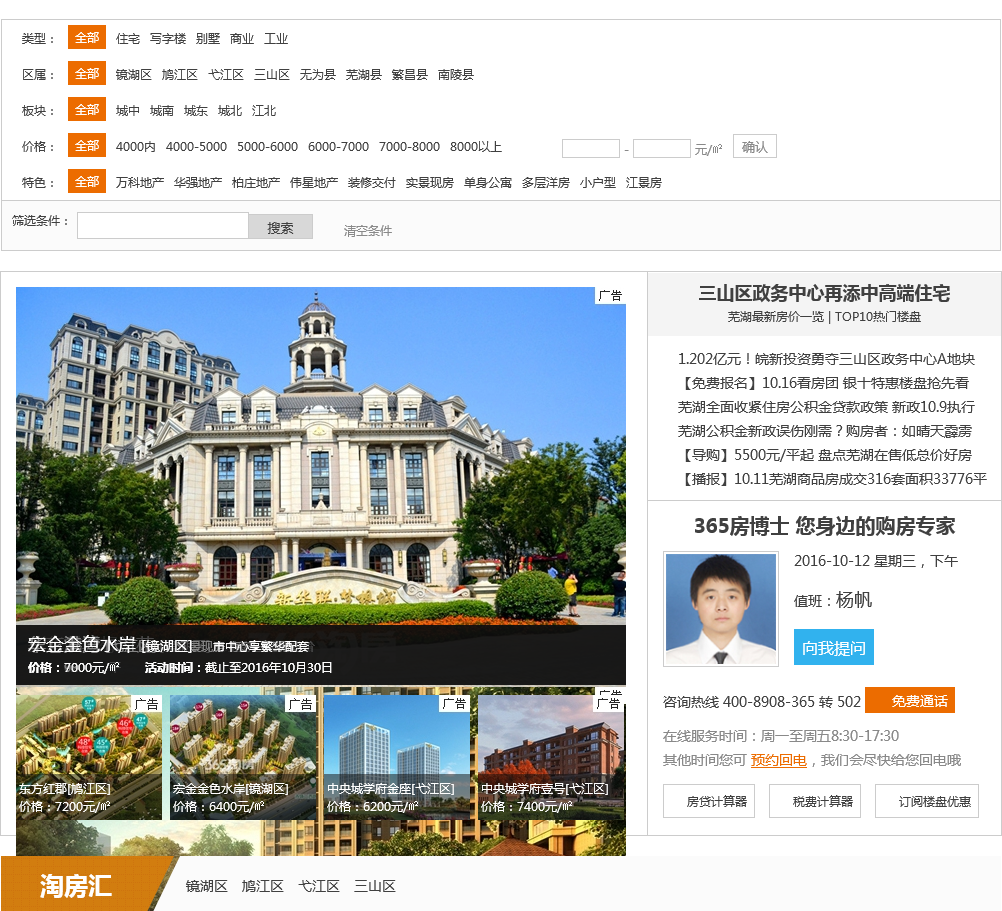Focus the maximum custom price field
The height and width of the screenshot is (911, 1002).
[661, 148]
